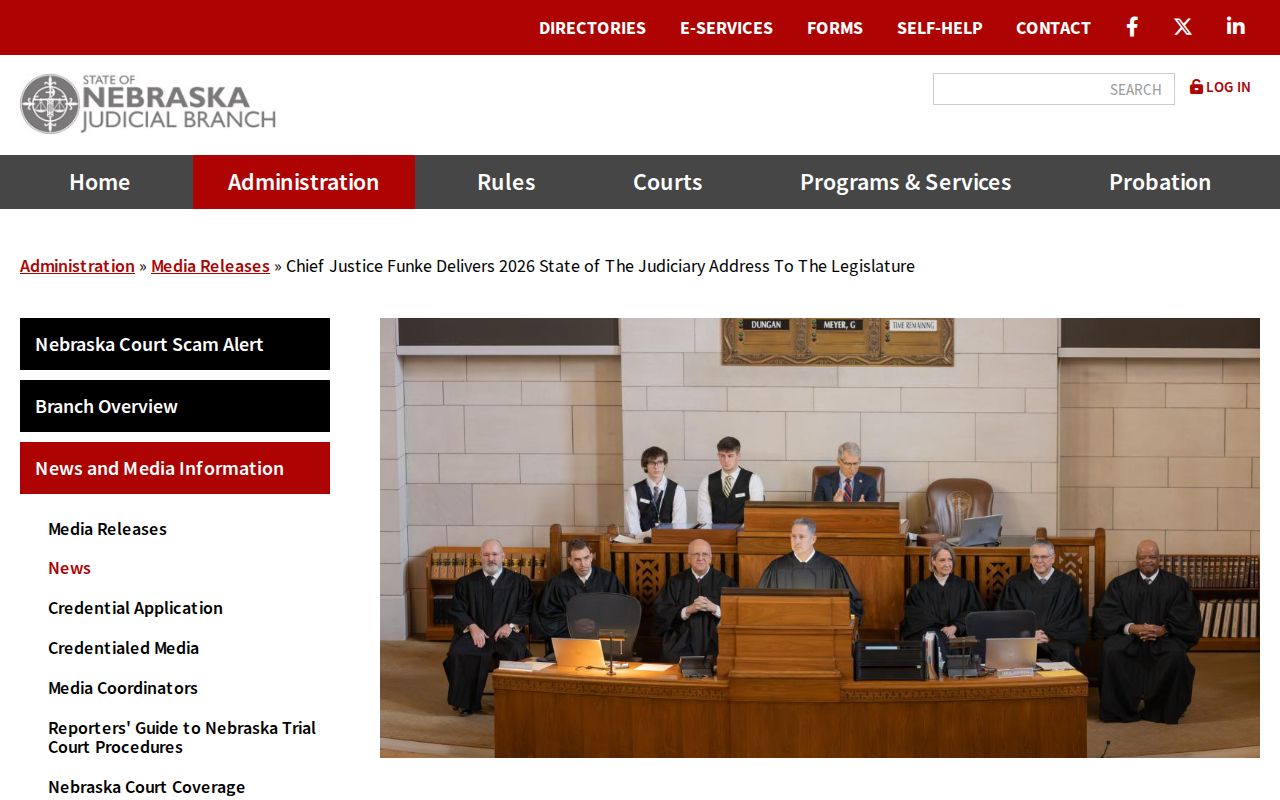Open Media Releases in the sidebar
Screen dimensions: 1280x800
coord(107,529)
